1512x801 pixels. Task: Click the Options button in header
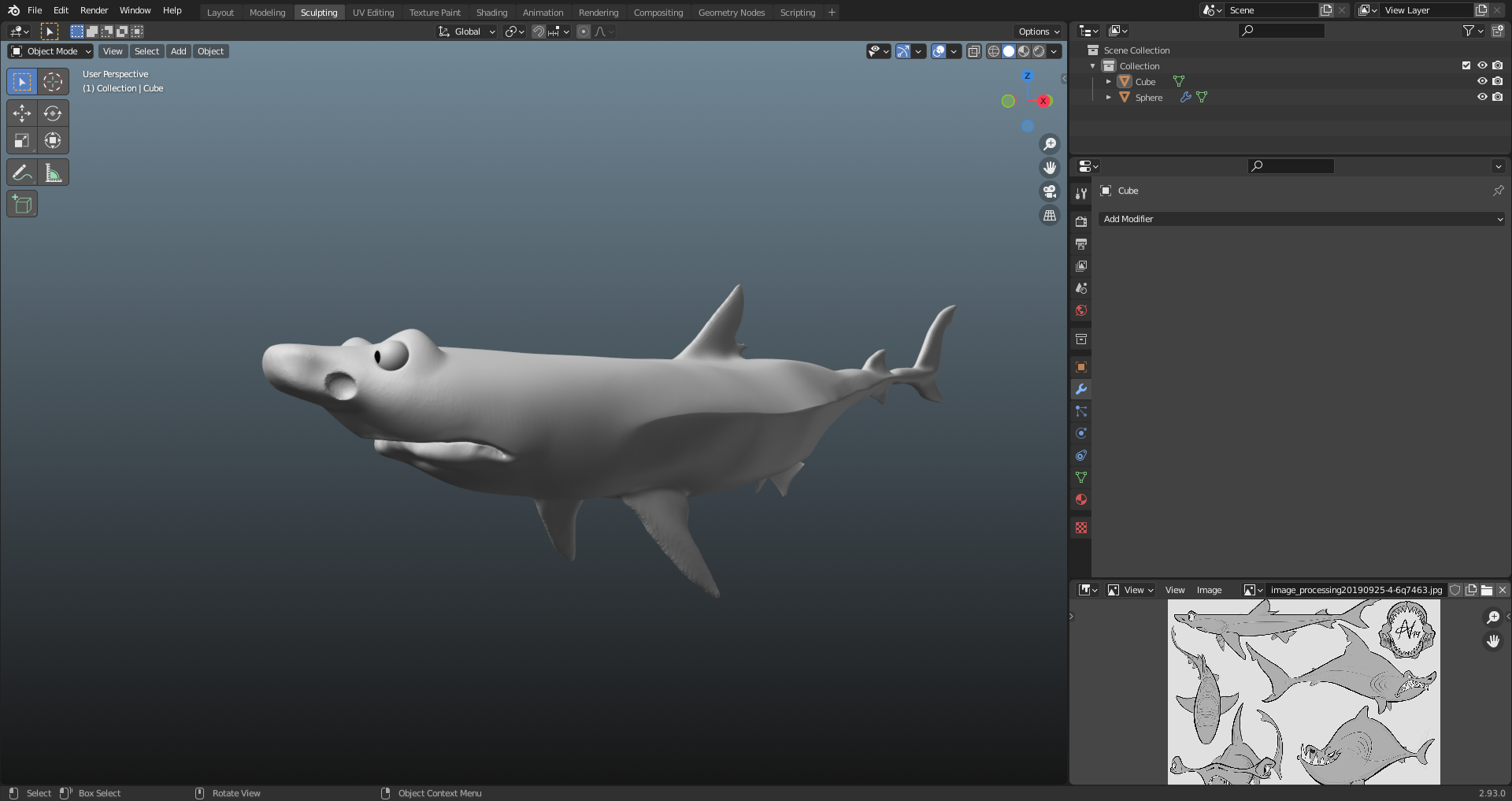click(x=1039, y=32)
